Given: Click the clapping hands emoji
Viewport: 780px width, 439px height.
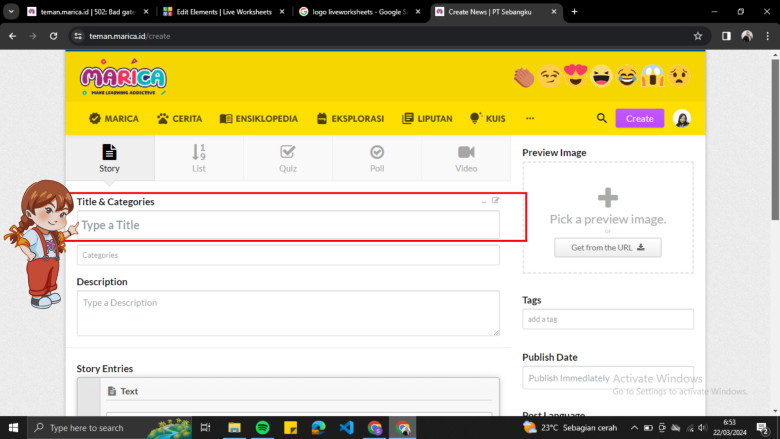Looking at the screenshot, I should click(x=524, y=76).
